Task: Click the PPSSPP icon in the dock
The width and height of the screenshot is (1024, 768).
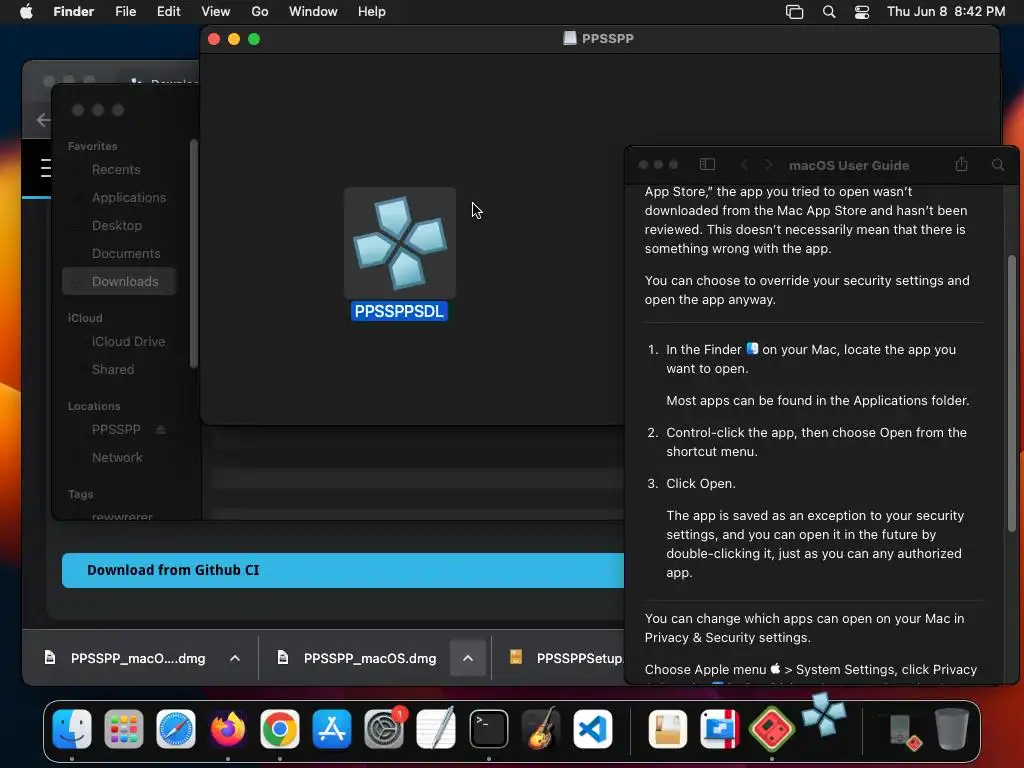Action: [x=824, y=714]
